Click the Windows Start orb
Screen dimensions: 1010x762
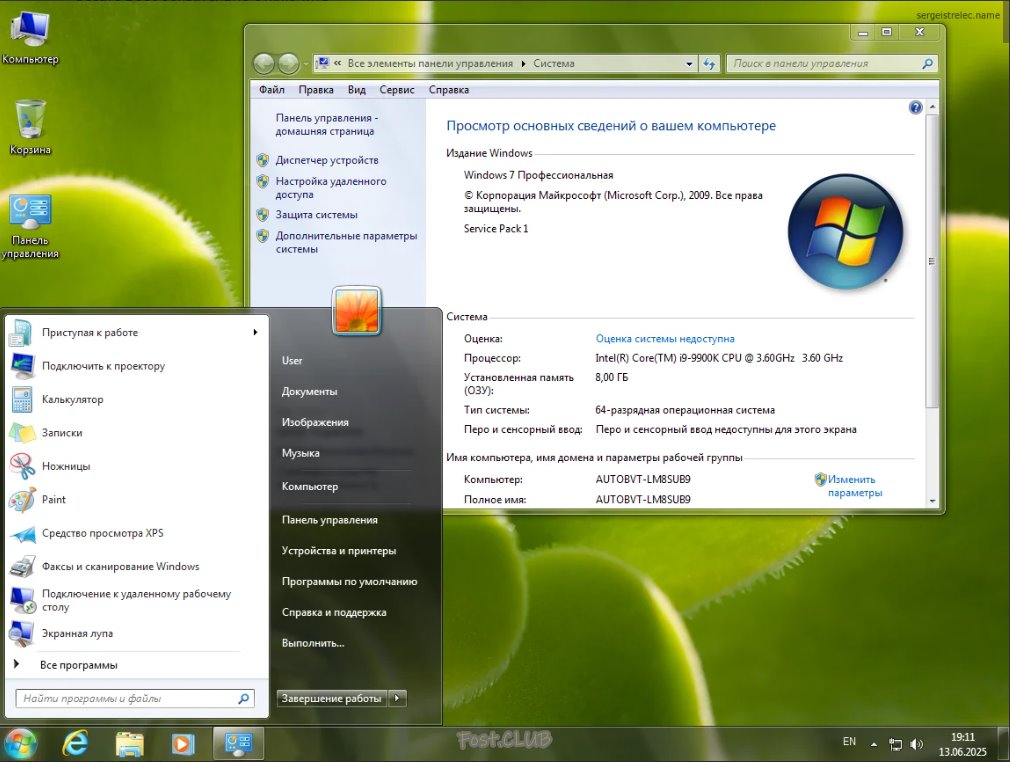pos(19,745)
